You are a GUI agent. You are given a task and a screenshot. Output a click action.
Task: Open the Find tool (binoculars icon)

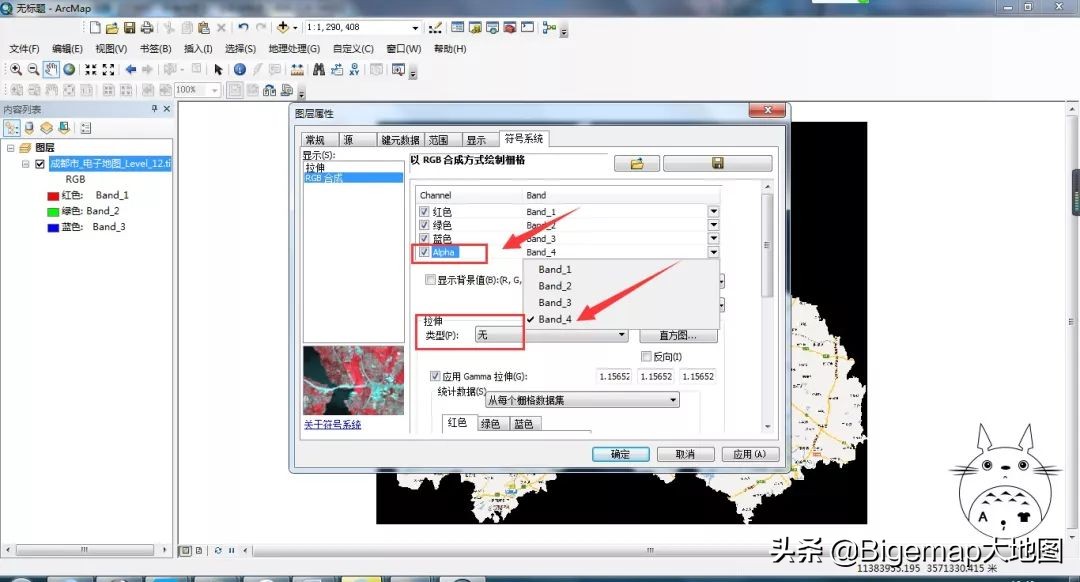319,69
